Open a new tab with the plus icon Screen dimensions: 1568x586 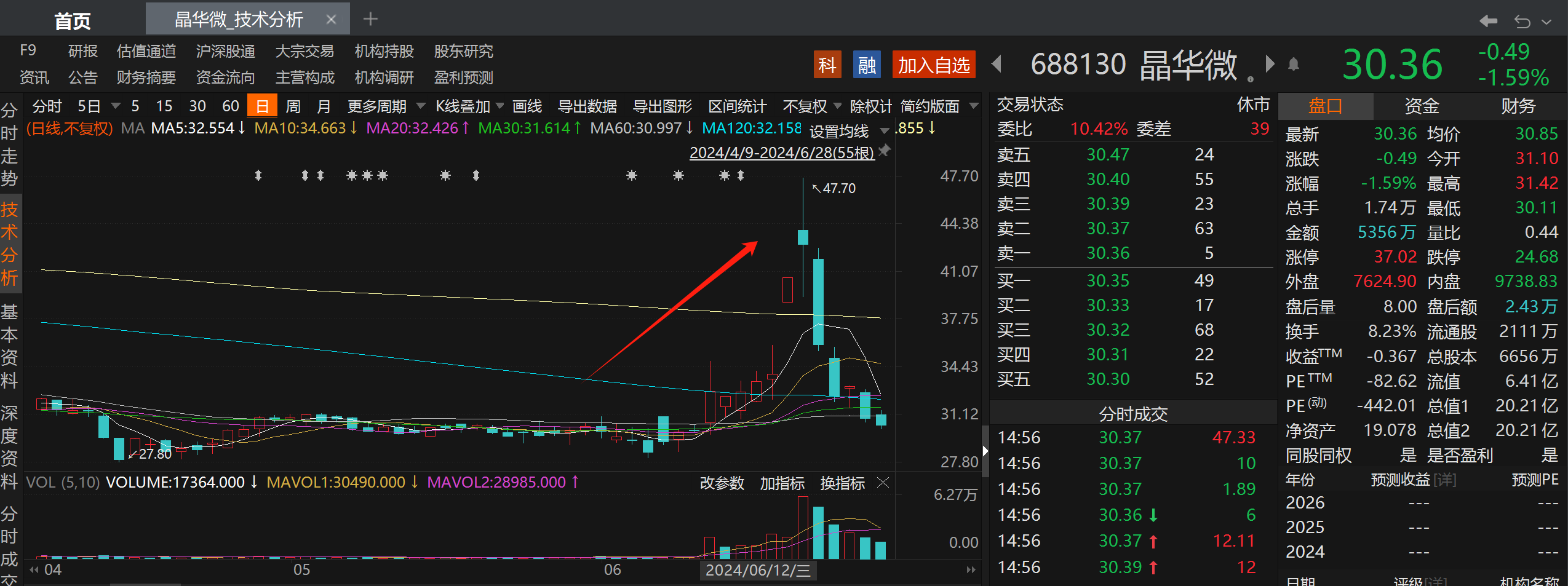370,19
